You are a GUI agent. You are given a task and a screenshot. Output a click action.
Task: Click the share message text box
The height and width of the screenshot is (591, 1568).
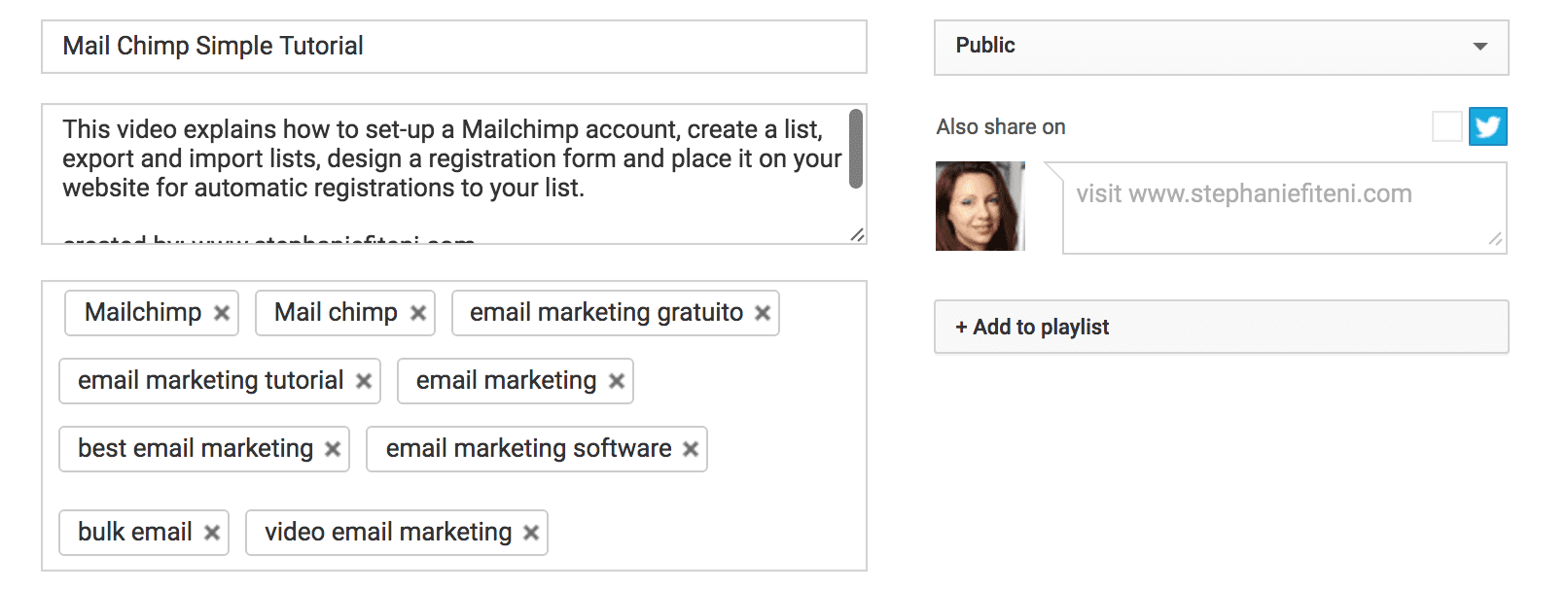click(x=1285, y=208)
